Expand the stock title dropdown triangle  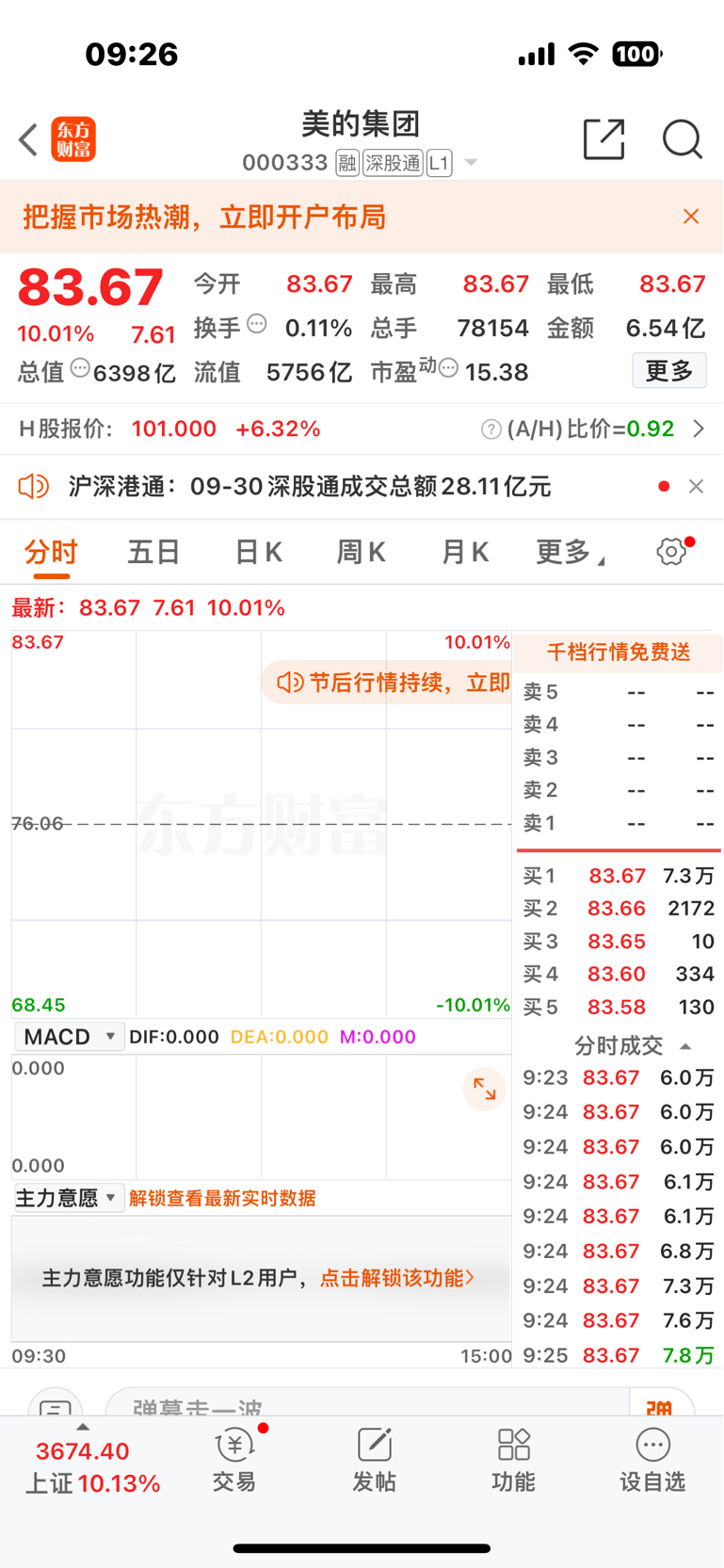click(471, 163)
